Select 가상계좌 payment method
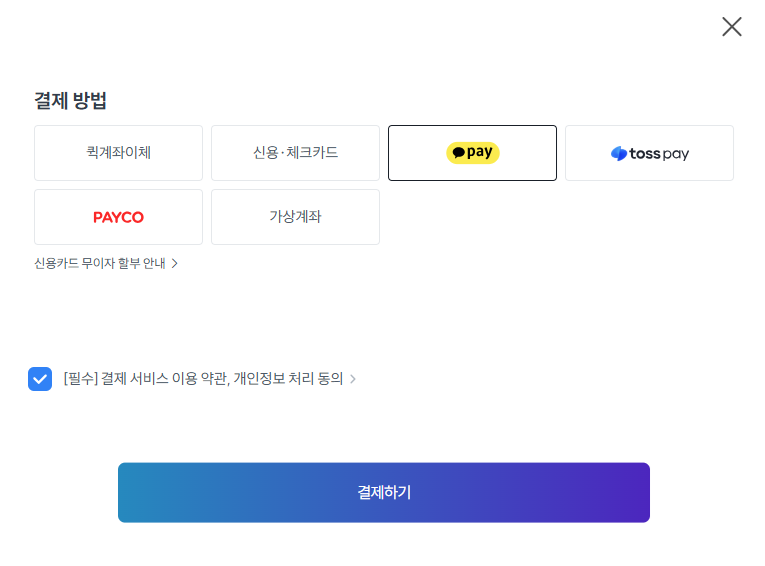 (295, 217)
